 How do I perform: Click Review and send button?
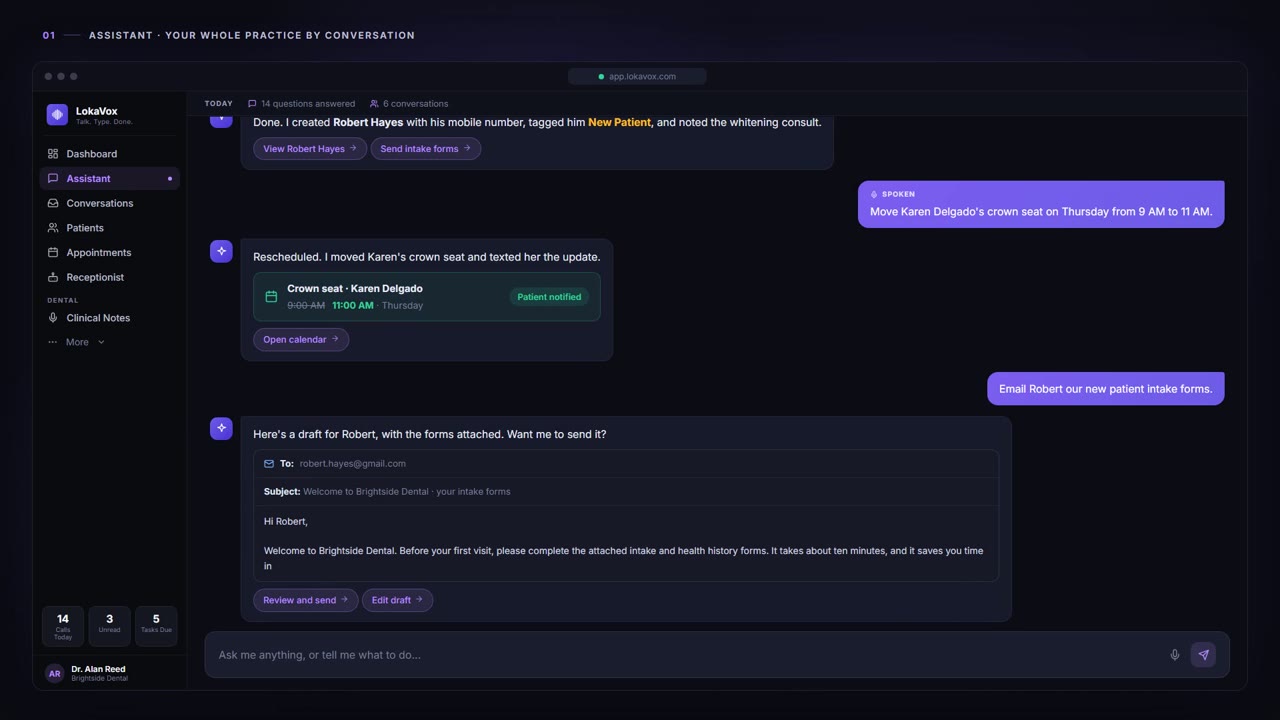tap(306, 600)
